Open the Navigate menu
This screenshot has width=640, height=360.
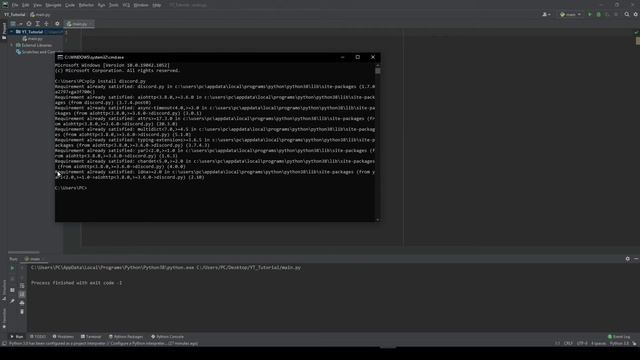[53, 5]
